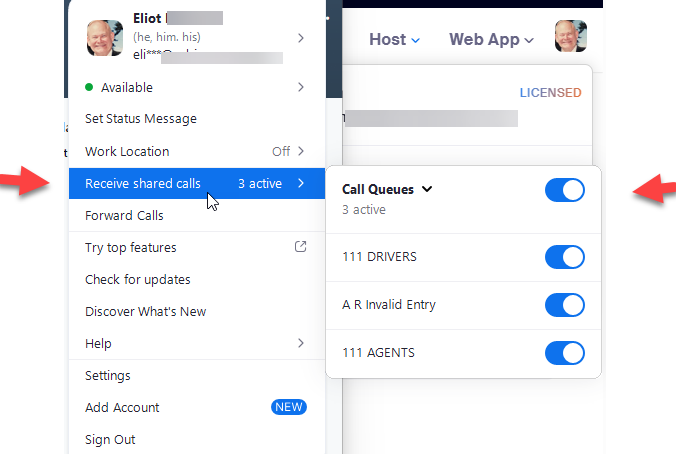The image size is (676, 454).
Task: Expand the Help submenu arrow
Action: click(x=300, y=343)
